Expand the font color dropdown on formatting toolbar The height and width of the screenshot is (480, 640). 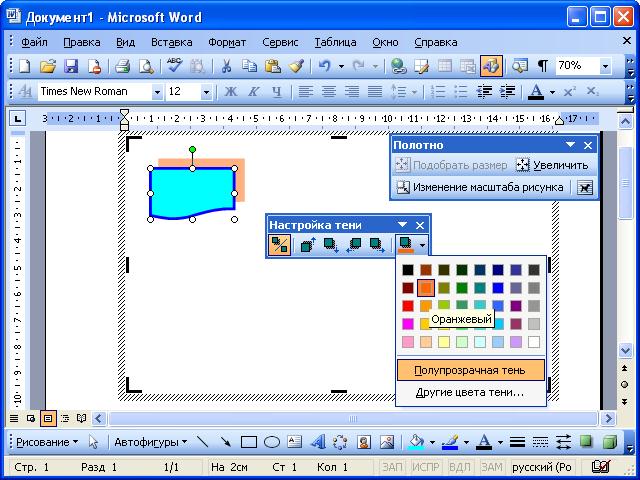pos(552,92)
